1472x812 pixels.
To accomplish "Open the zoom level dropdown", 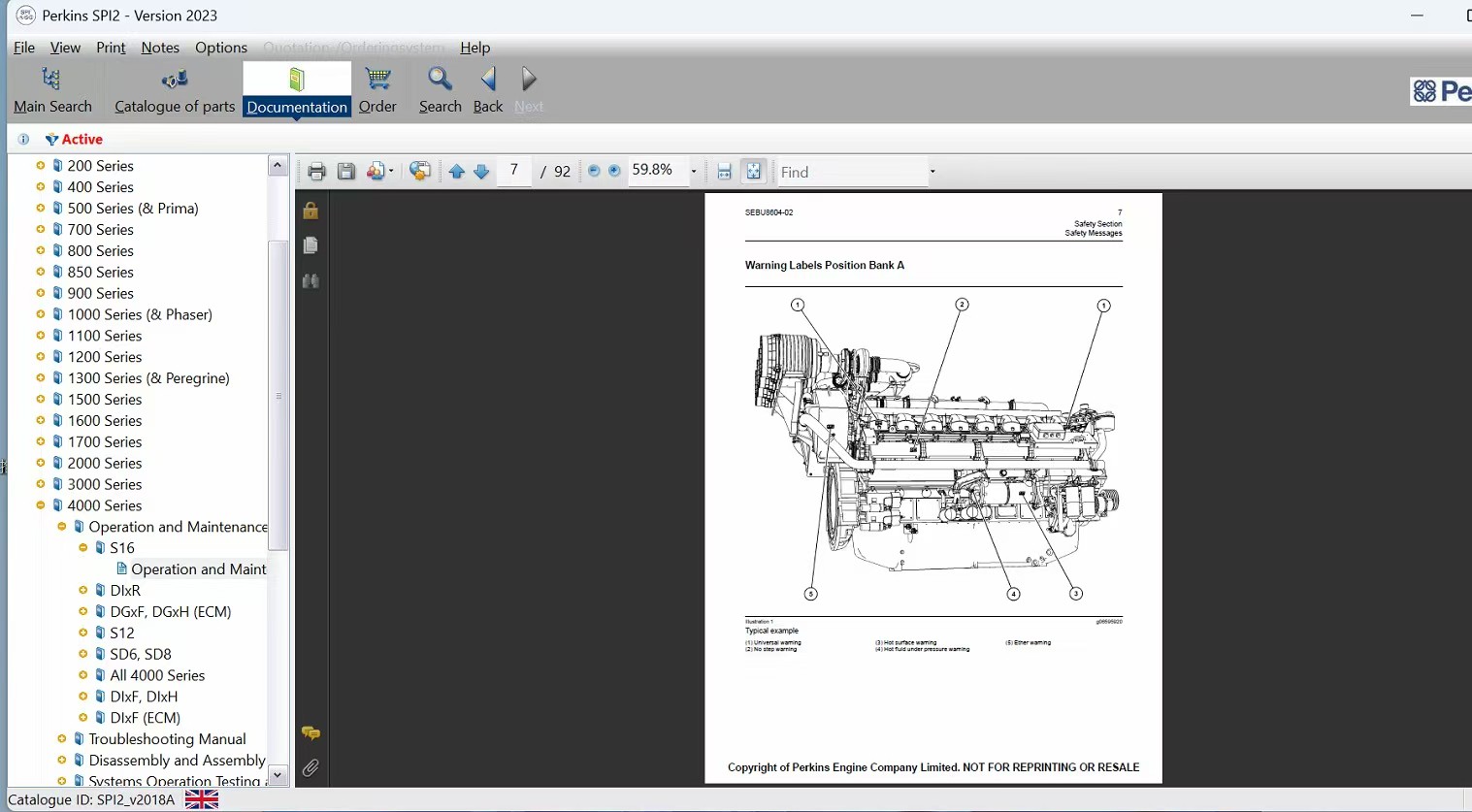I will coord(692,171).
